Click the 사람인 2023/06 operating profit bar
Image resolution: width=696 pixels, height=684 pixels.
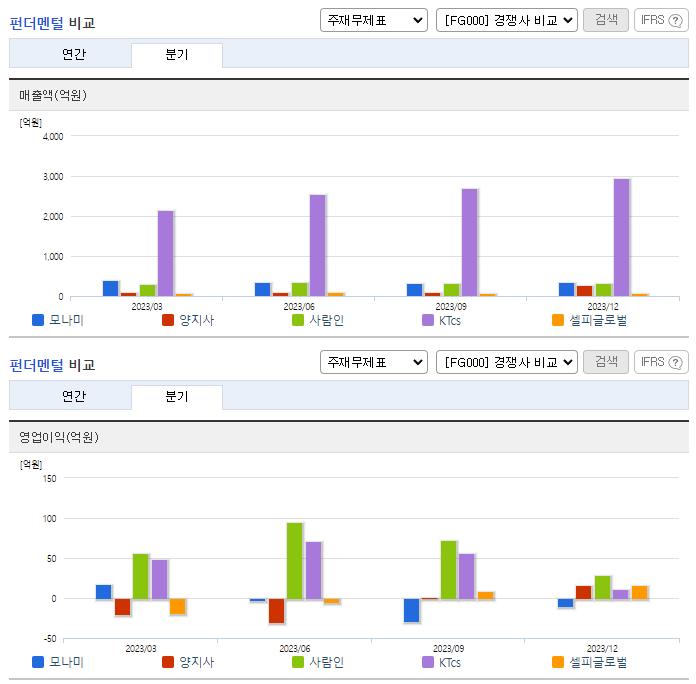tap(295, 561)
